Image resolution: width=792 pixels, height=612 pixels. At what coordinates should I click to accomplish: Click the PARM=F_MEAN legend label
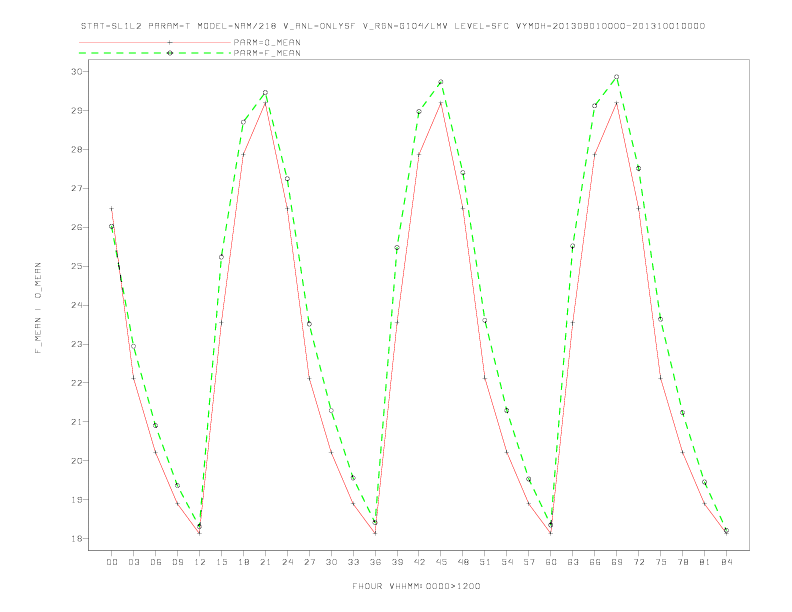pos(267,53)
